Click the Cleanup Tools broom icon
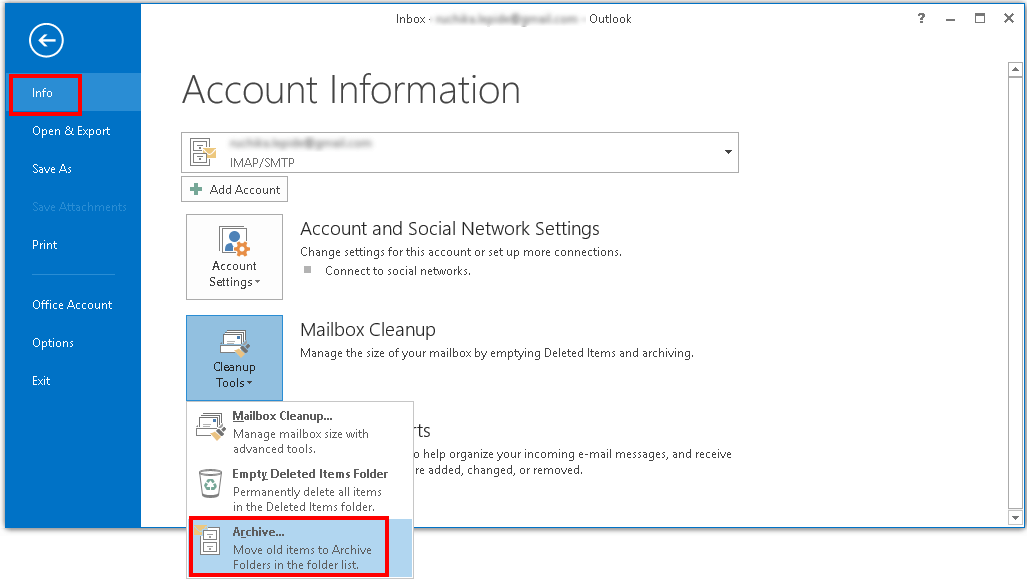Viewport: 1027px width, 582px height. click(234, 343)
